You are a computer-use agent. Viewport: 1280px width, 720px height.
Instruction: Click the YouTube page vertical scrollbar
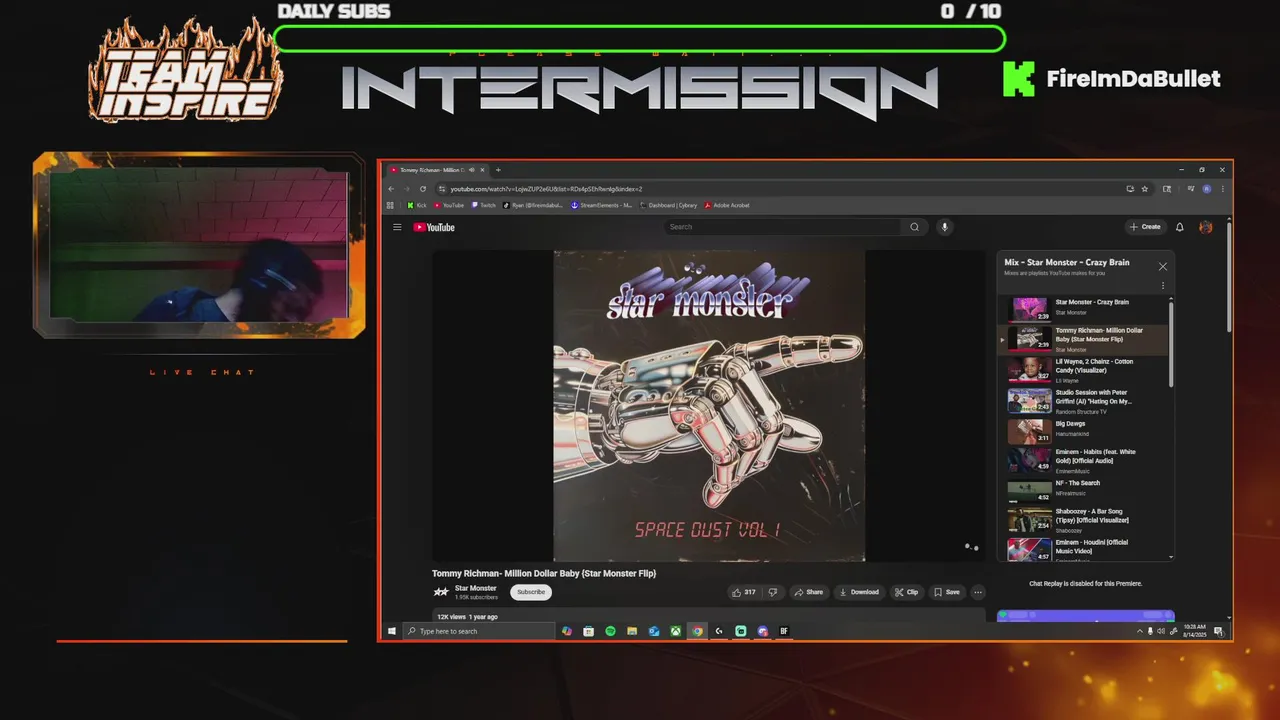1229,275
